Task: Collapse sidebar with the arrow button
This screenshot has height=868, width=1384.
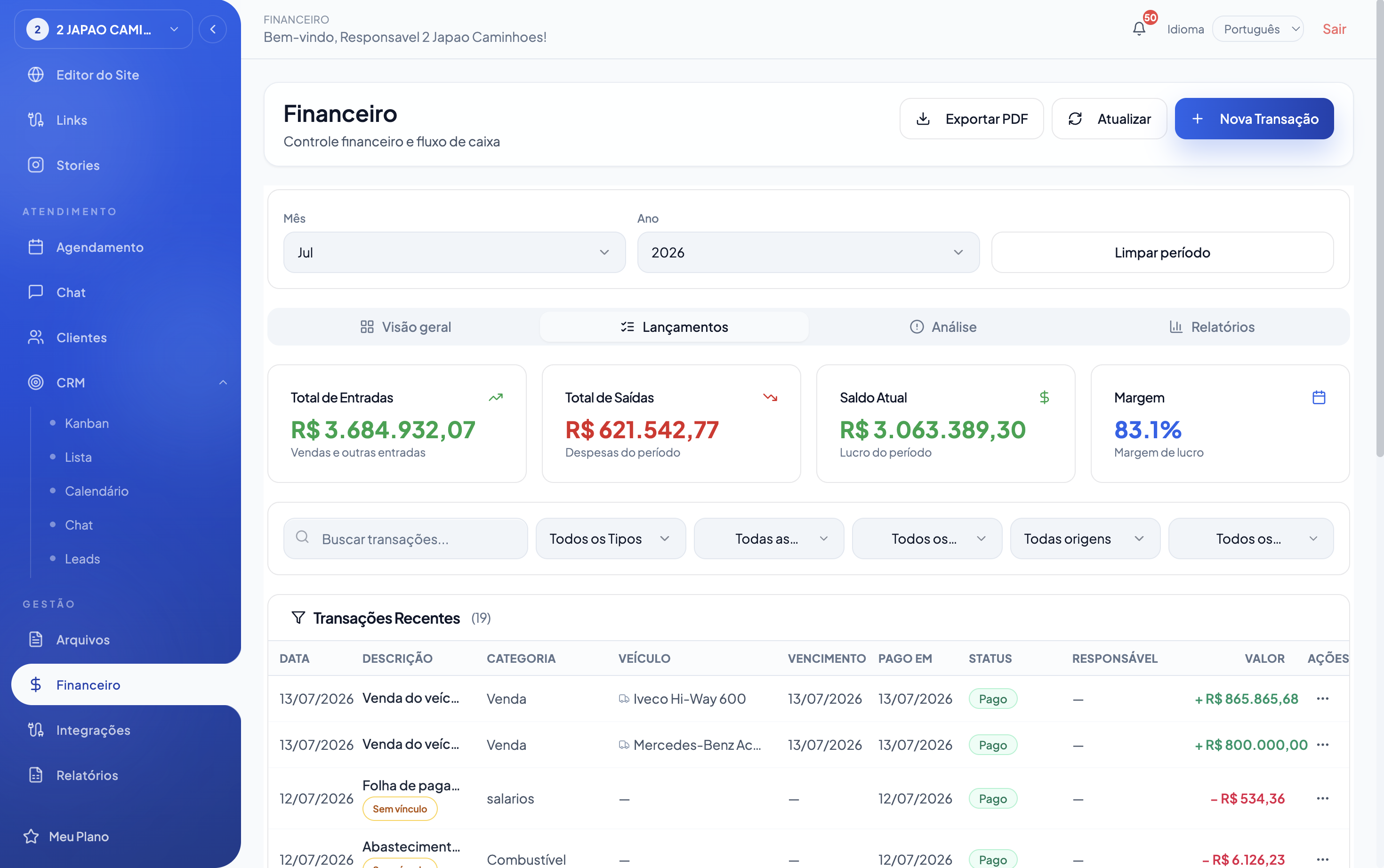Action: [212, 29]
